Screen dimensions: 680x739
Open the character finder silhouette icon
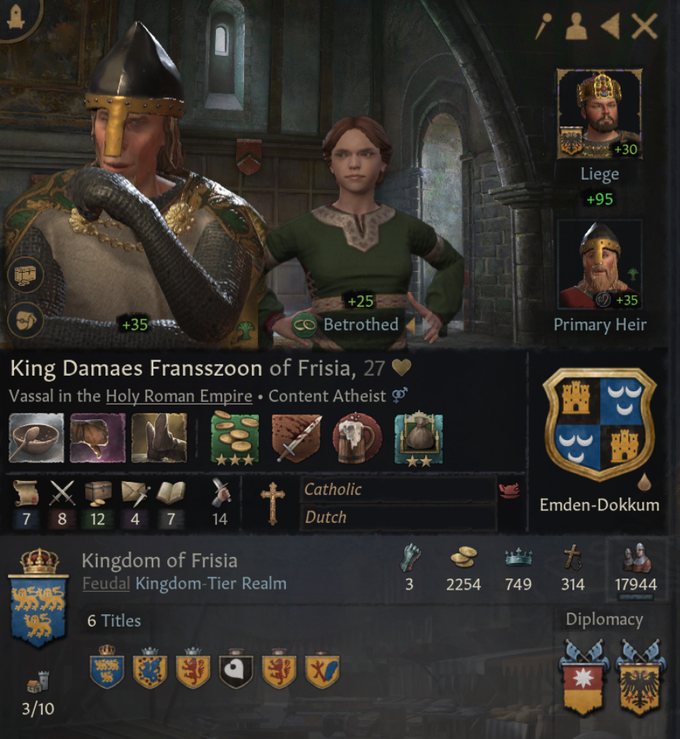tap(576, 26)
